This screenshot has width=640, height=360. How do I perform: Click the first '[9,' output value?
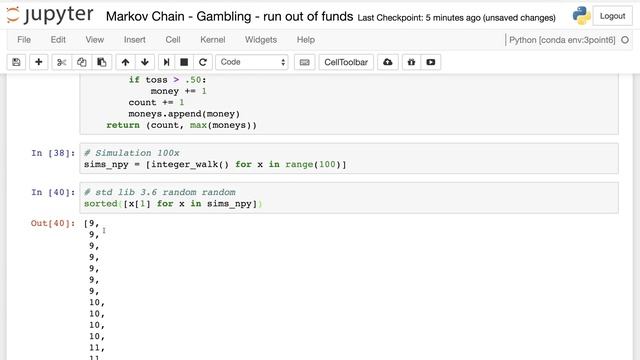(92, 223)
